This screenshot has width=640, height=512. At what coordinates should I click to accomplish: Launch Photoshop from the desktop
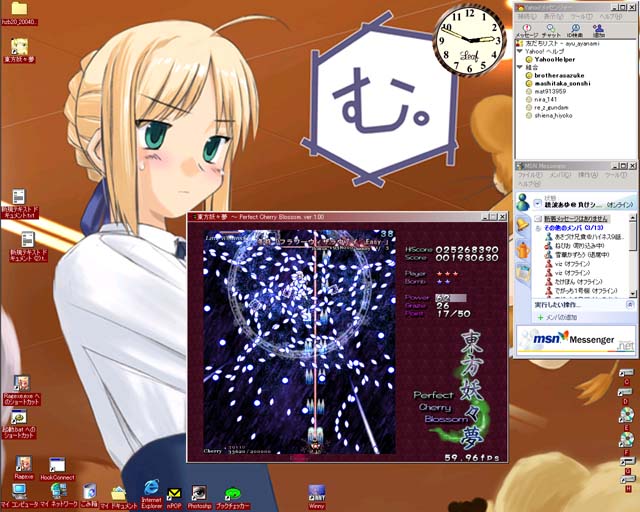point(199,491)
